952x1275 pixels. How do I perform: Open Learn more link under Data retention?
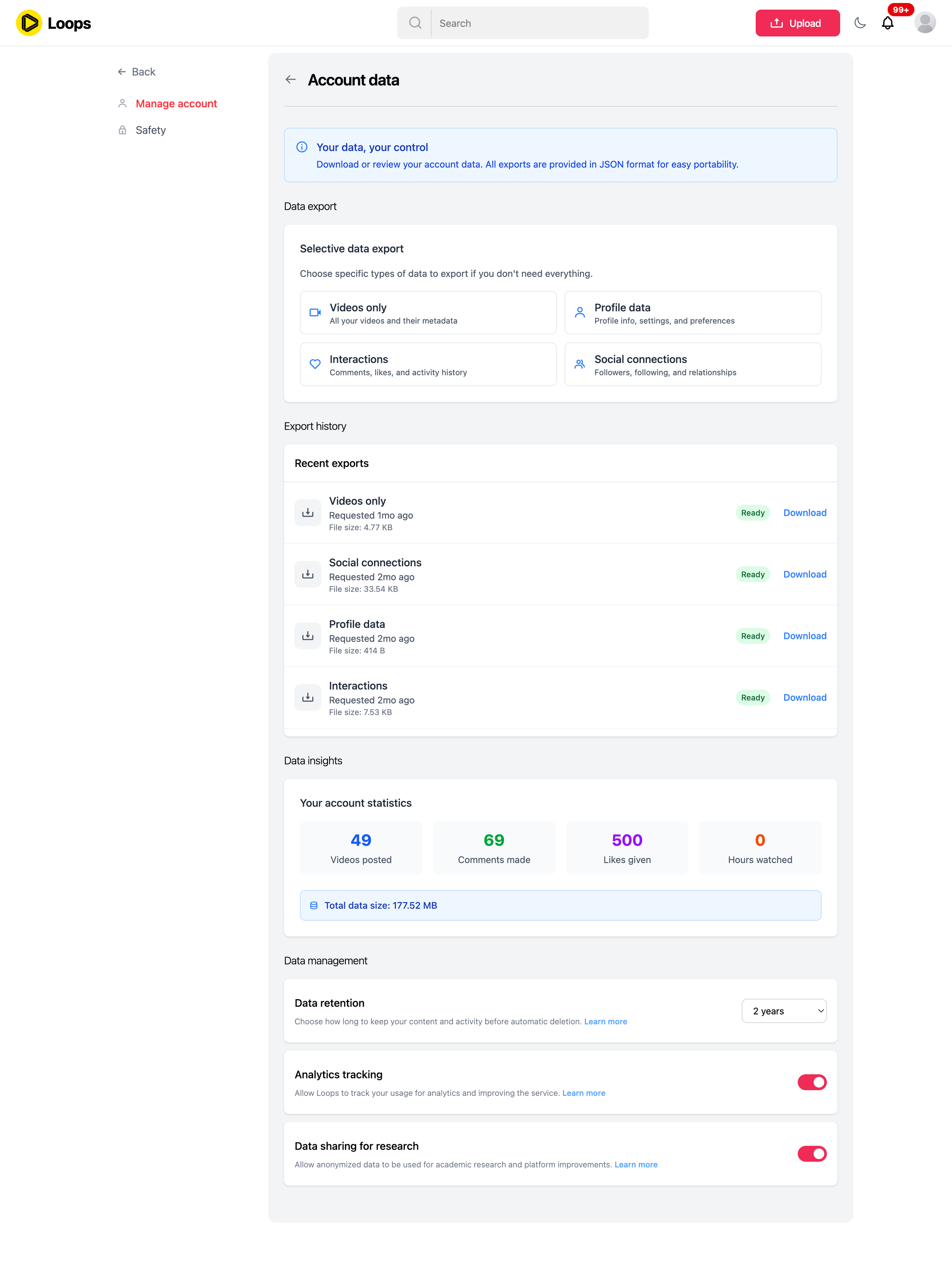605,1021
